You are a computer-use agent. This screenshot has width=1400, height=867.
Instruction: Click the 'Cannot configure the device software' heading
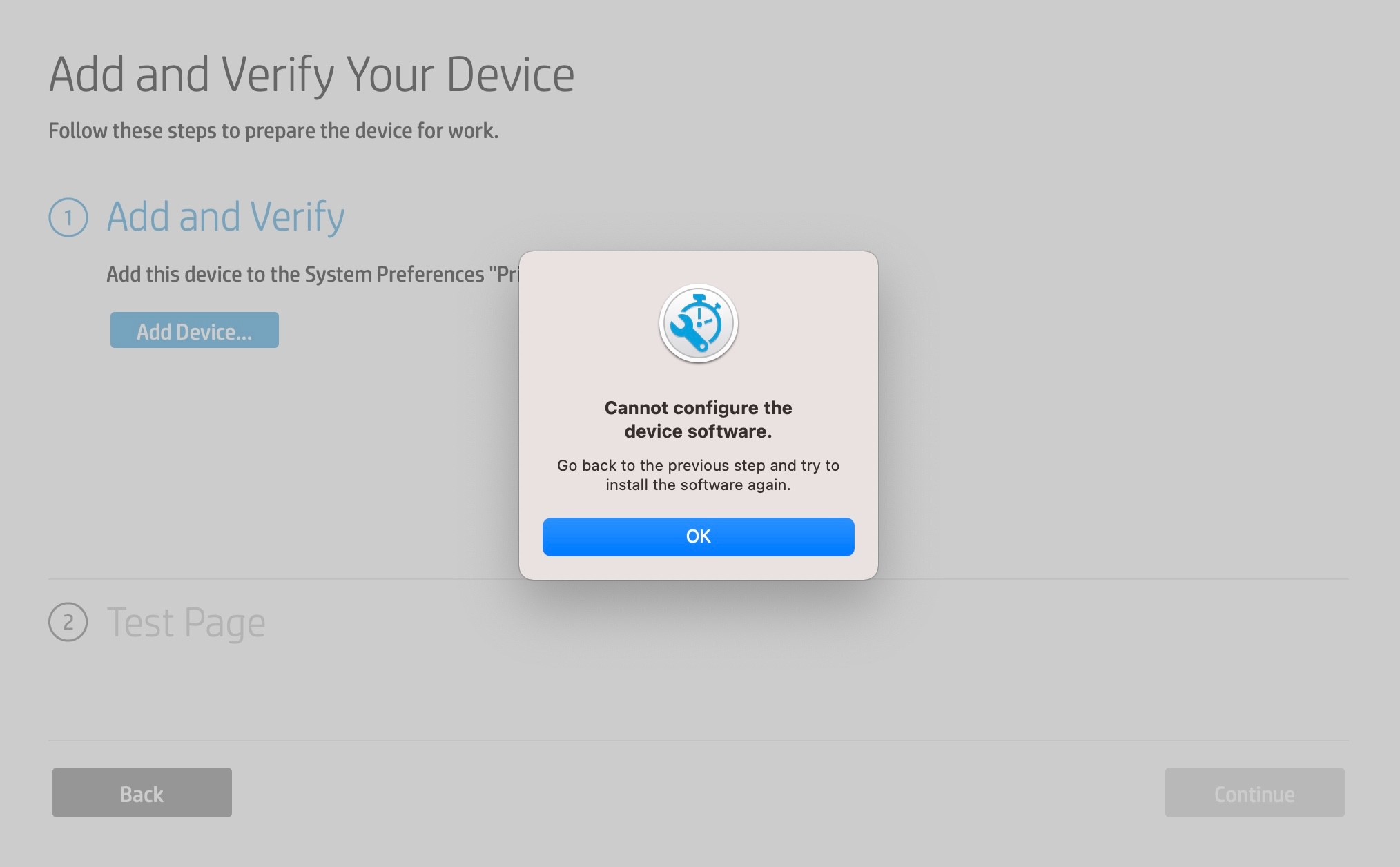click(698, 419)
